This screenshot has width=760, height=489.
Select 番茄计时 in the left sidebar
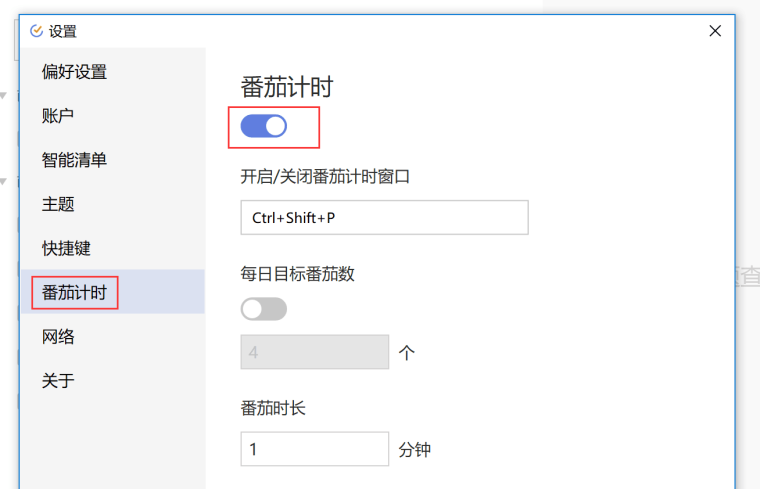click(x=74, y=293)
